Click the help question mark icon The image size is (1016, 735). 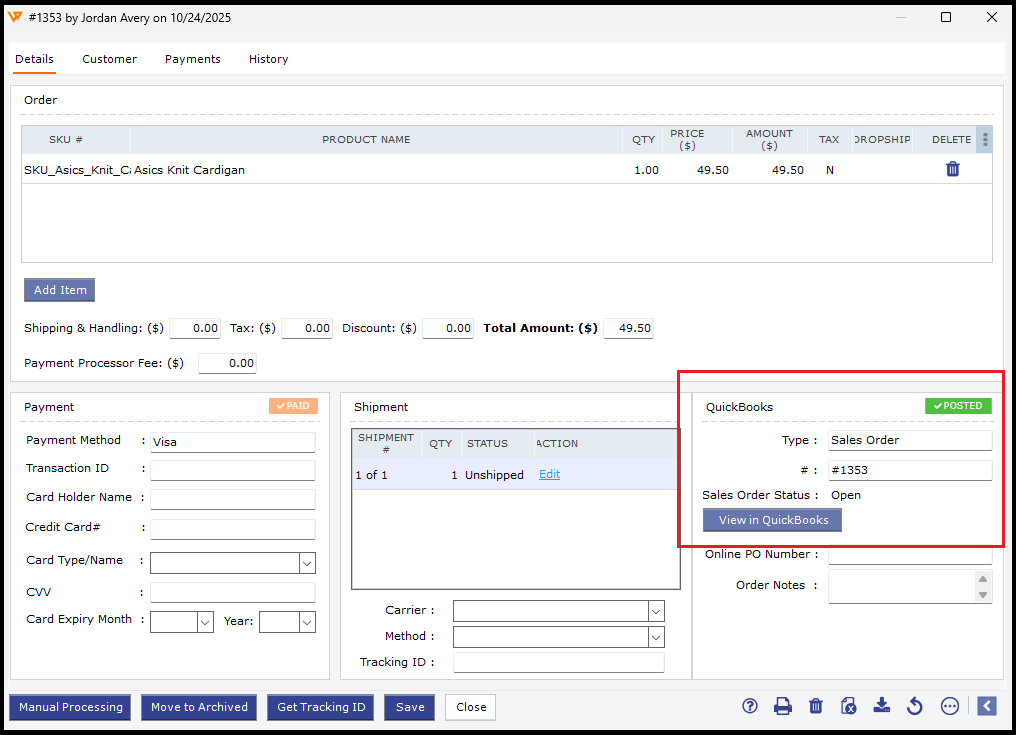coord(750,706)
